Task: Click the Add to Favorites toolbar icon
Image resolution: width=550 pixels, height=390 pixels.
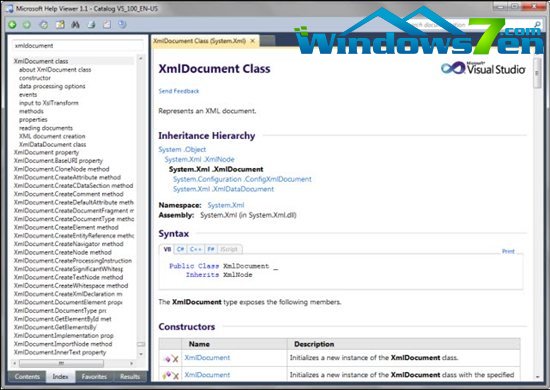Action: point(60,25)
